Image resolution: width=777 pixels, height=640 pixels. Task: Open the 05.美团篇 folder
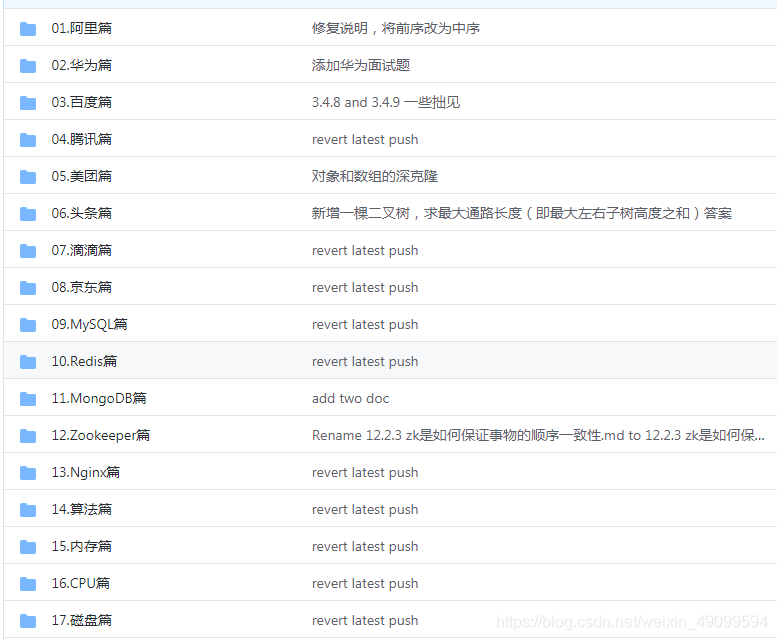point(82,176)
